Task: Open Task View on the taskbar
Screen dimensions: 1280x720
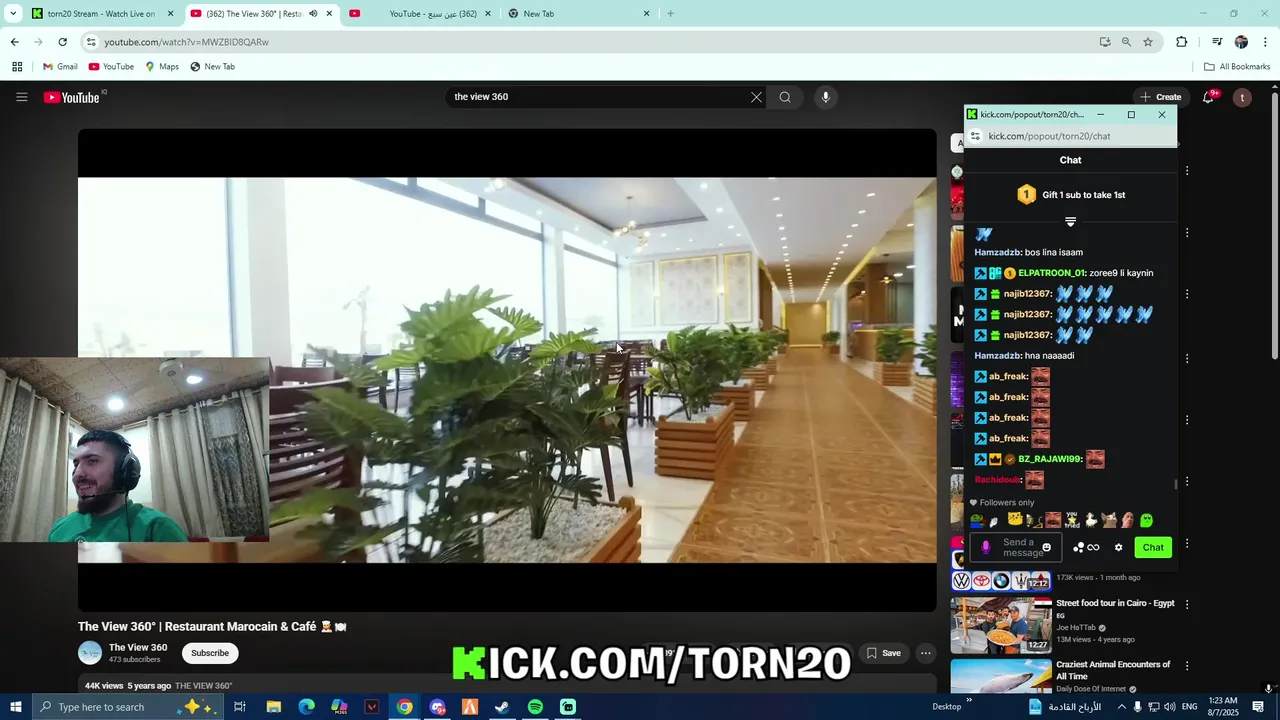Action: click(240, 707)
